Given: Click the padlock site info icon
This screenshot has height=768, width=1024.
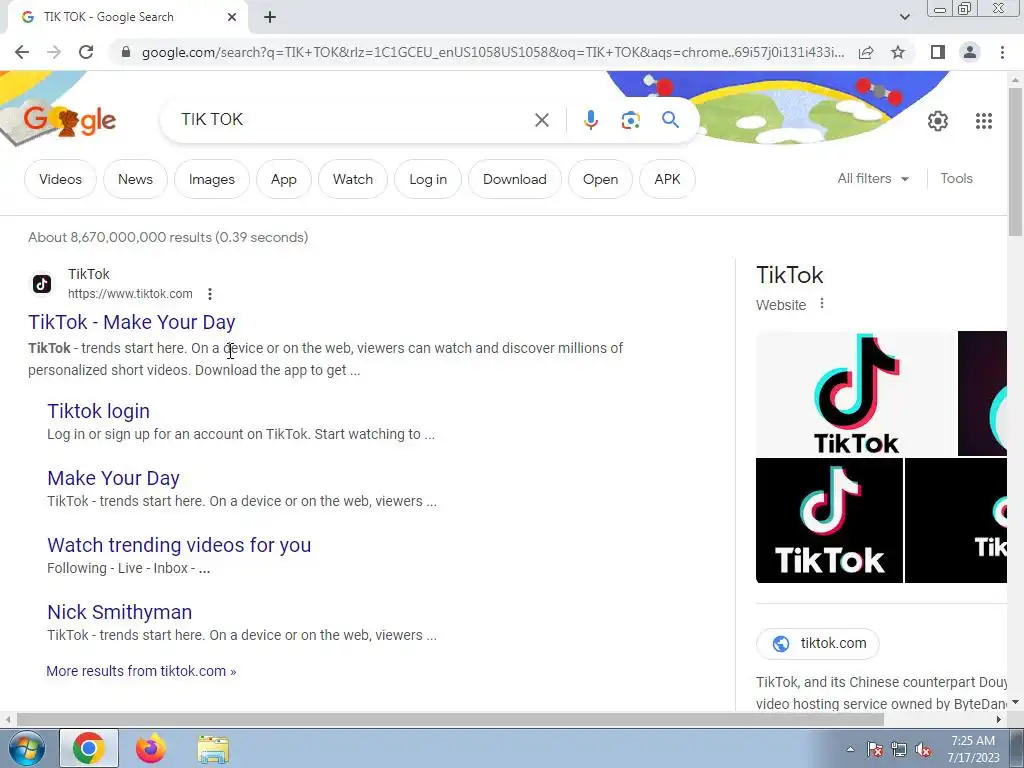Looking at the screenshot, I should 126,52.
